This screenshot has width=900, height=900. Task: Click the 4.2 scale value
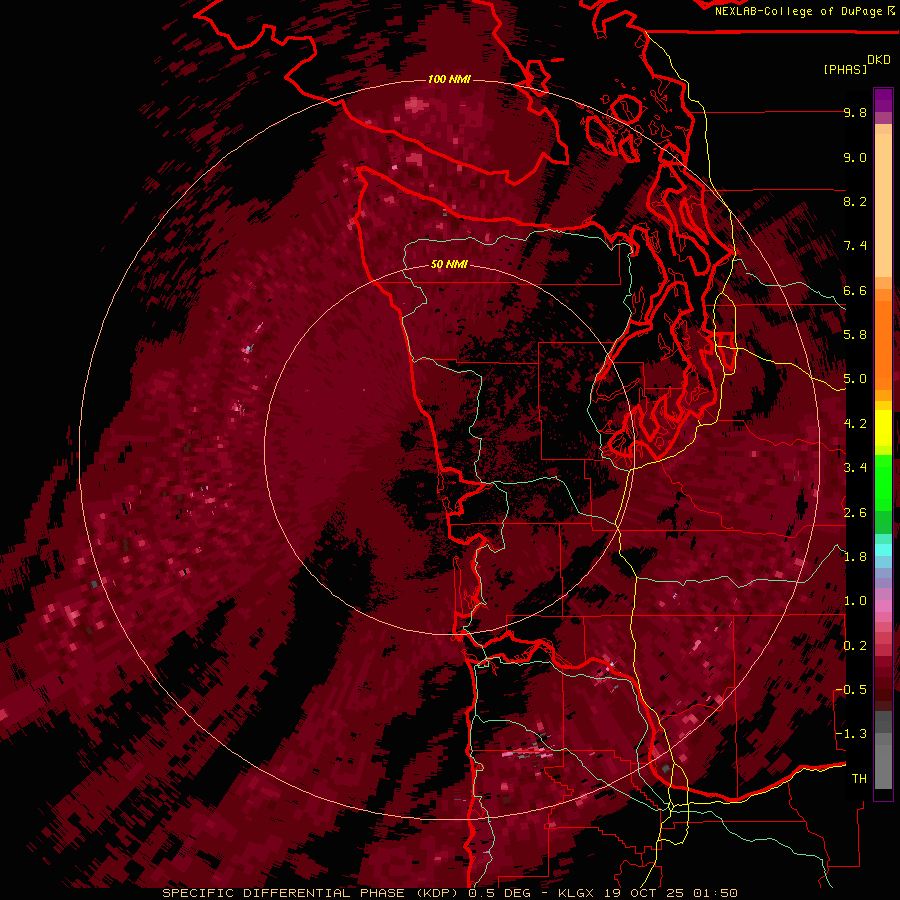click(855, 424)
